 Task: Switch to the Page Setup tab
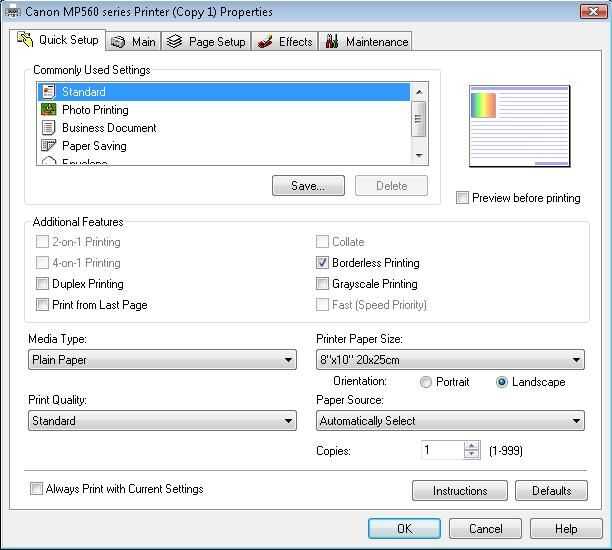pos(206,41)
